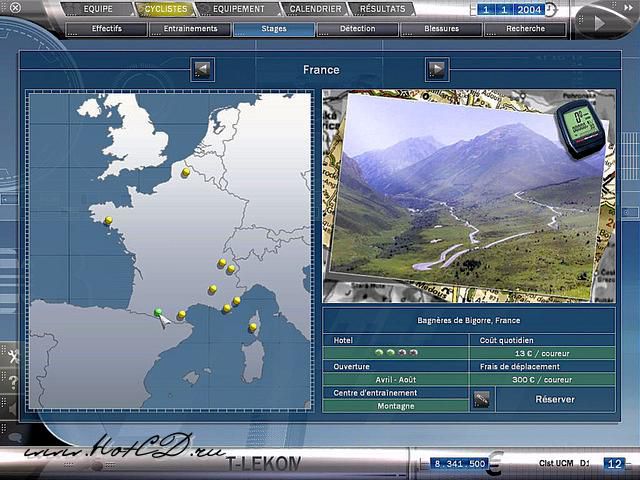Click the previous country arrow
The height and width of the screenshot is (480, 640).
pyautogui.click(x=203, y=69)
